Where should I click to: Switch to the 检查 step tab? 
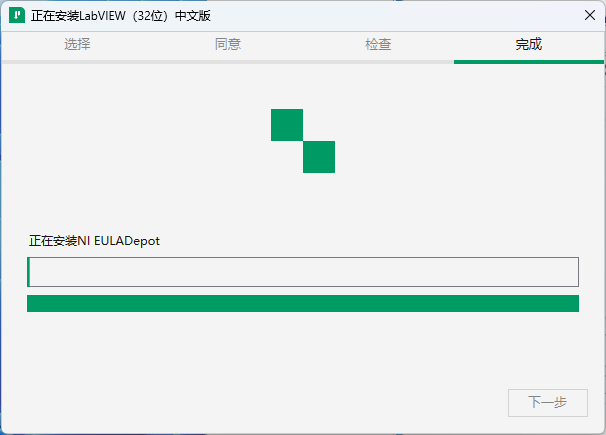(x=378, y=44)
